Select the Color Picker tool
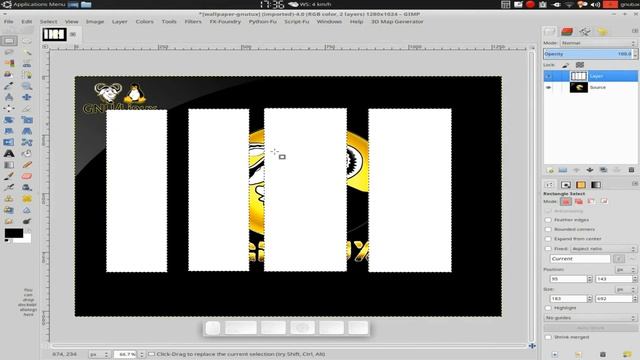Image resolution: width=640 pixels, height=360 pixels. click(x=9, y=86)
